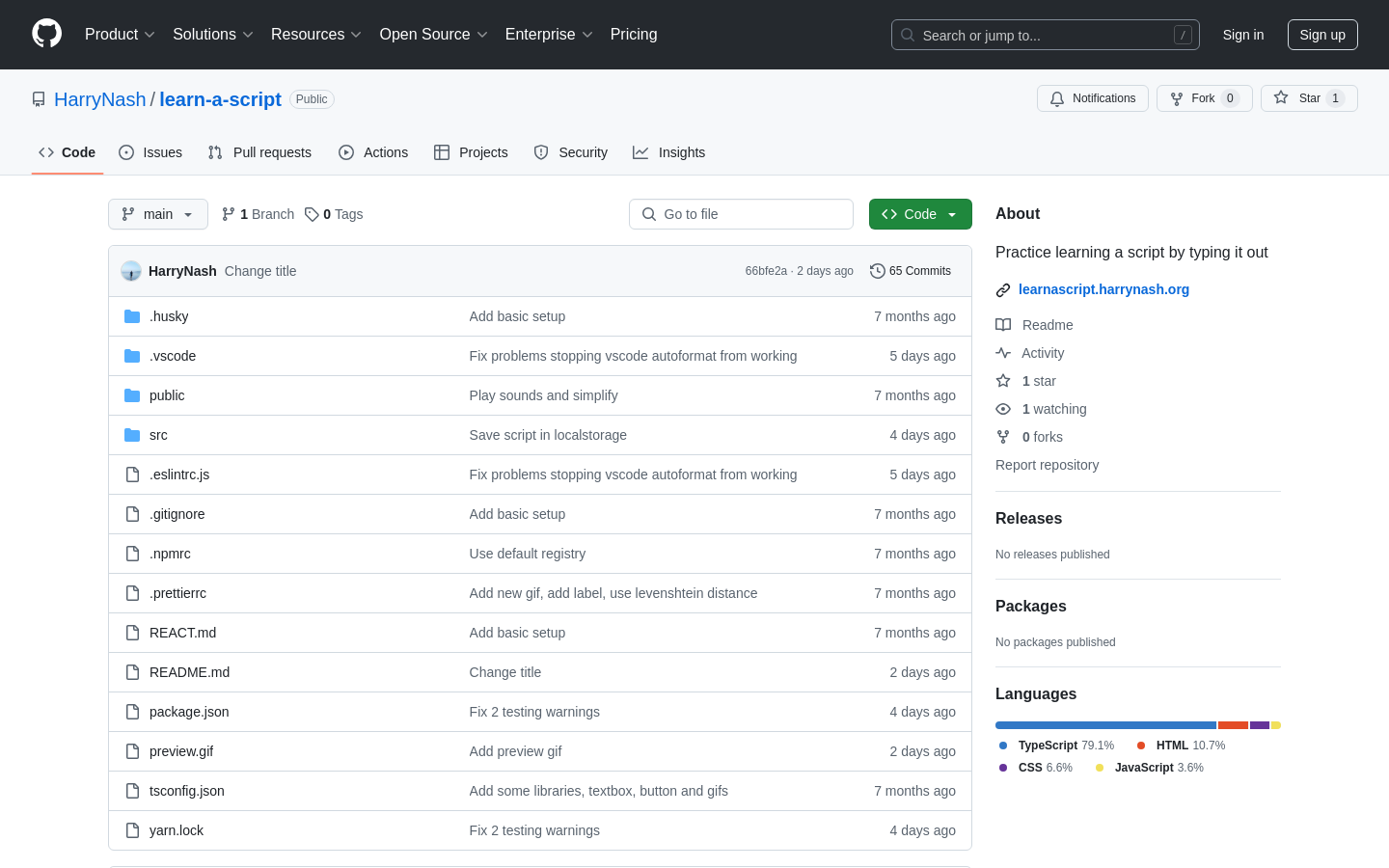The height and width of the screenshot is (868, 1389).
Task: Click the .vscode folder icon
Action: (x=132, y=356)
